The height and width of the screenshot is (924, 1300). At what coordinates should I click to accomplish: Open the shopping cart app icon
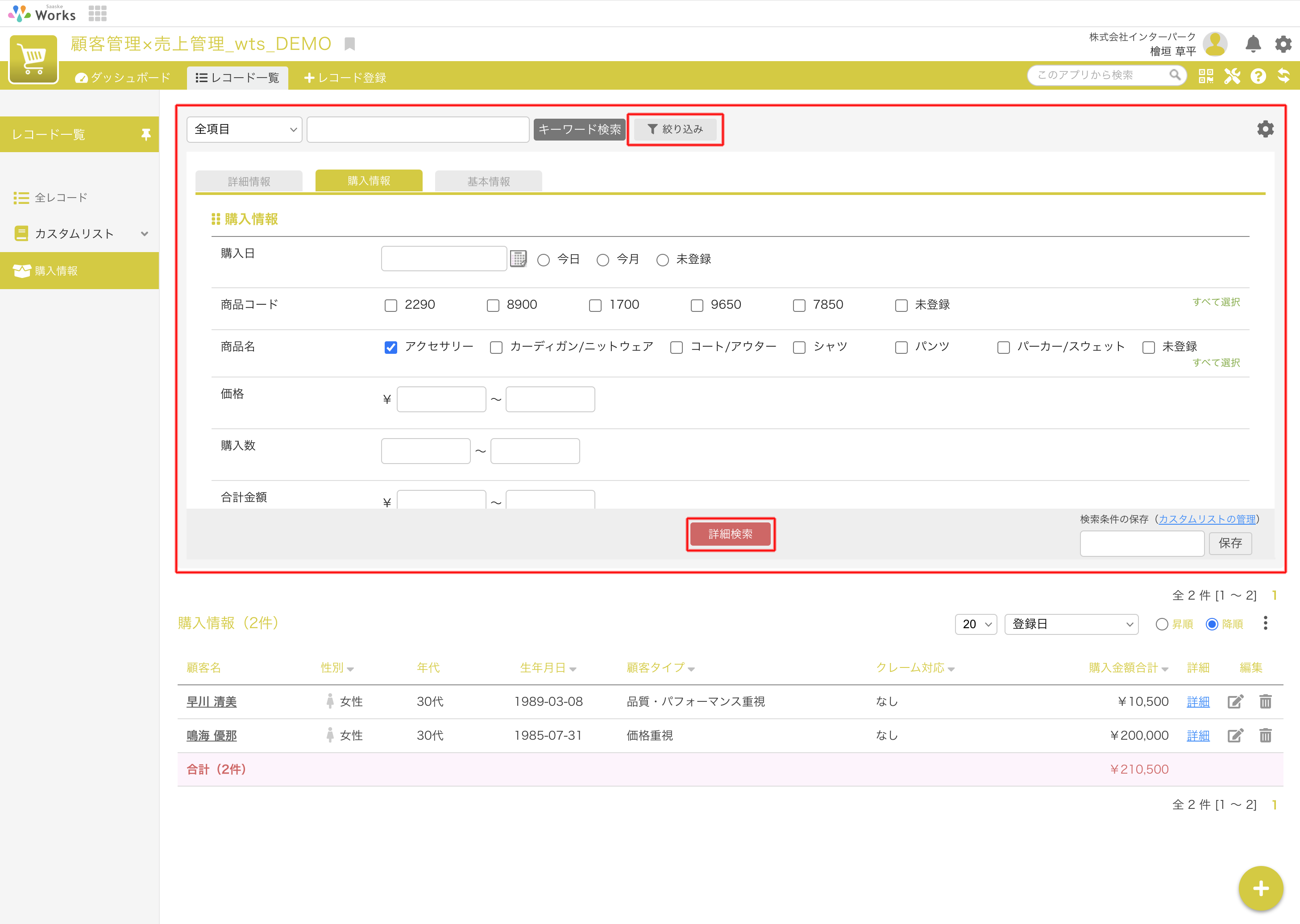(x=33, y=59)
